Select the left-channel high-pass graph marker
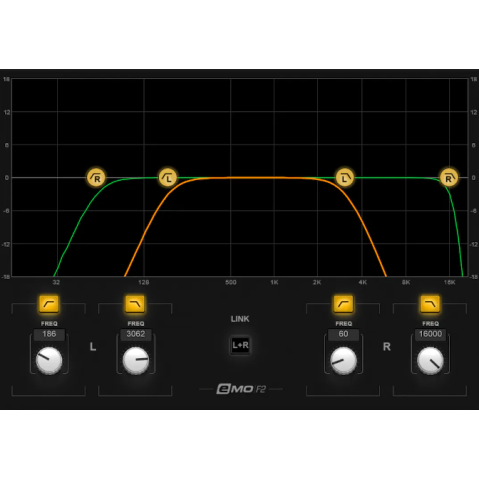 (x=168, y=177)
